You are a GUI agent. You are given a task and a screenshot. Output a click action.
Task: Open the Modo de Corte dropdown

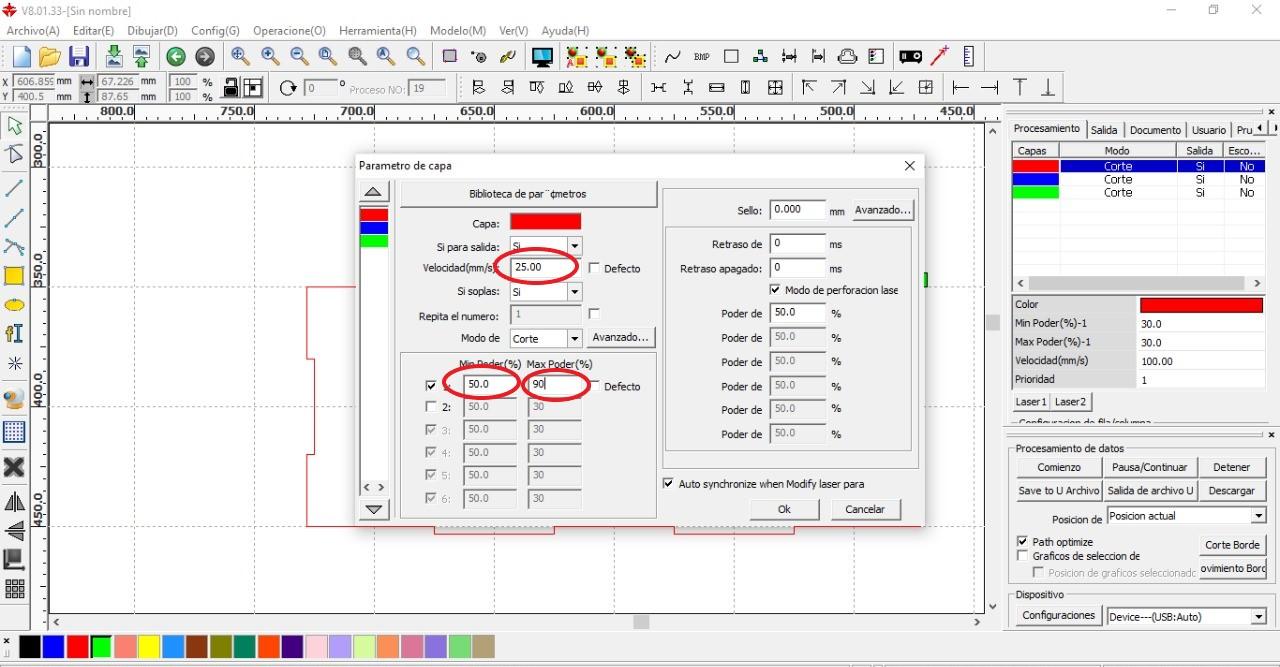(x=574, y=339)
